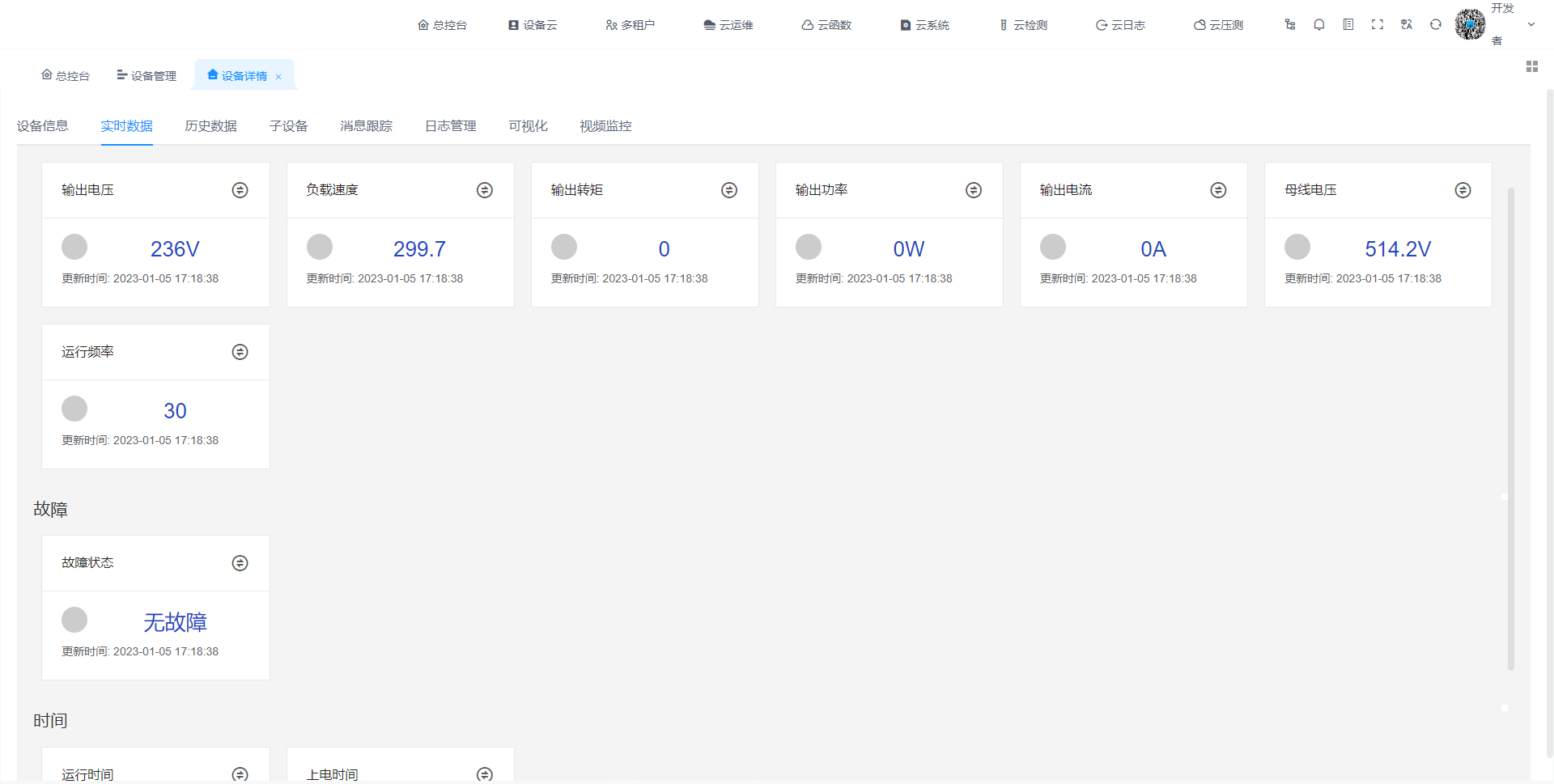Click the swap icon on 输出转矩 card

[729, 190]
